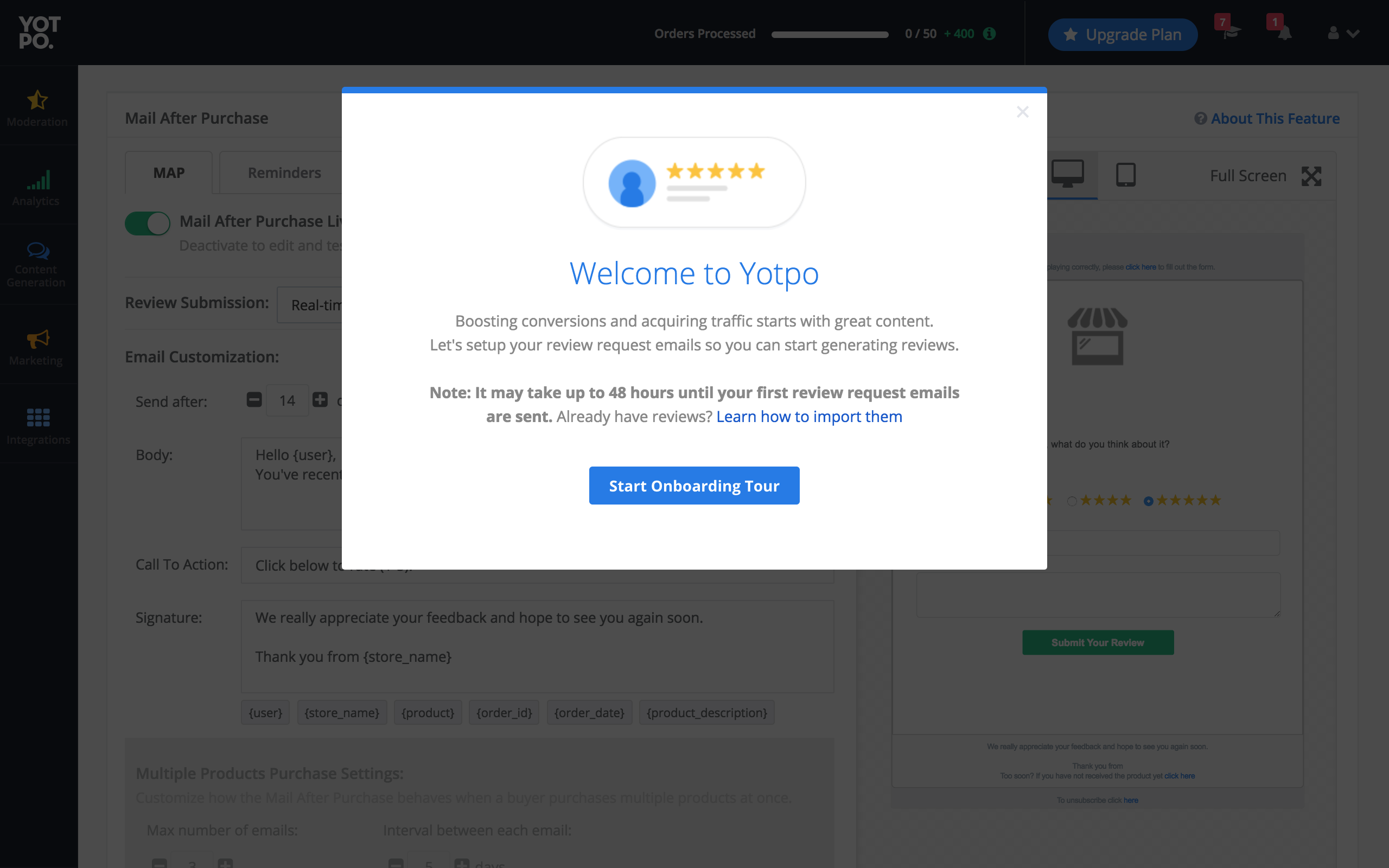Toggle Mail After Purchase Live switch
Image resolution: width=1389 pixels, height=868 pixels.
pyautogui.click(x=148, y=224)
